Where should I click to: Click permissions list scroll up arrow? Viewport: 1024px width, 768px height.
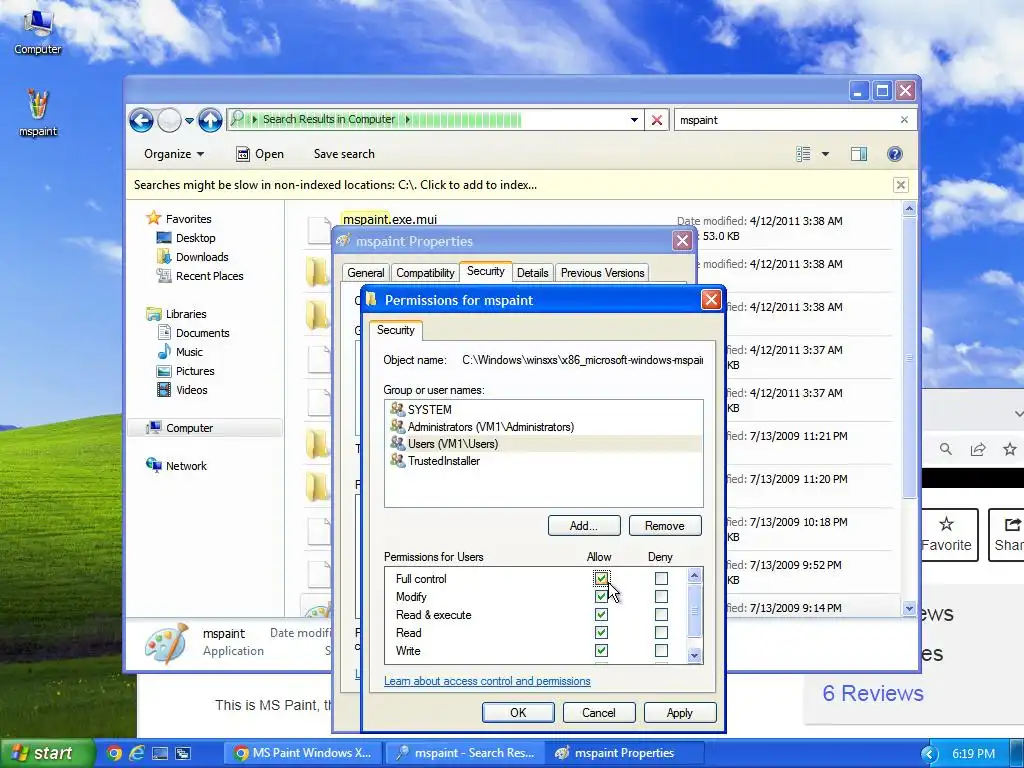coord(694,575)
